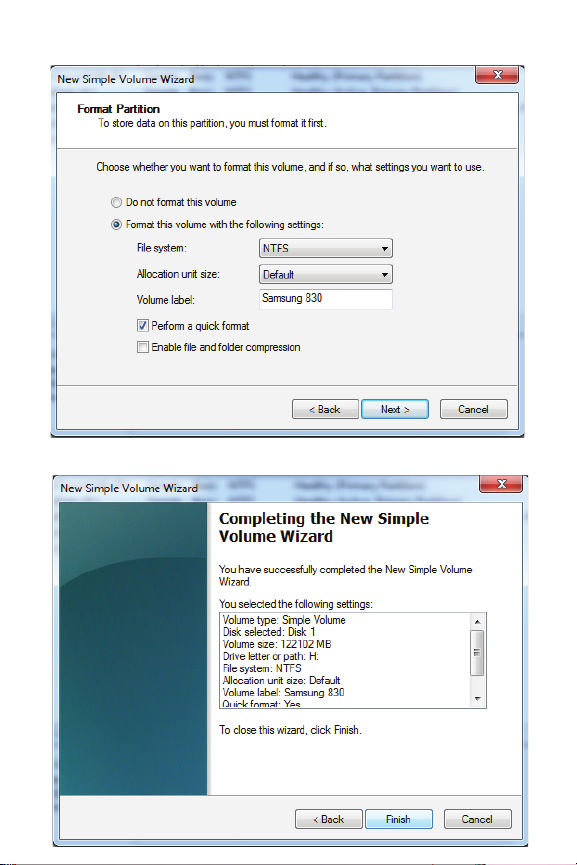Expand the Allocation unit size dropdown
577x865 pixels.
(326, 274)
